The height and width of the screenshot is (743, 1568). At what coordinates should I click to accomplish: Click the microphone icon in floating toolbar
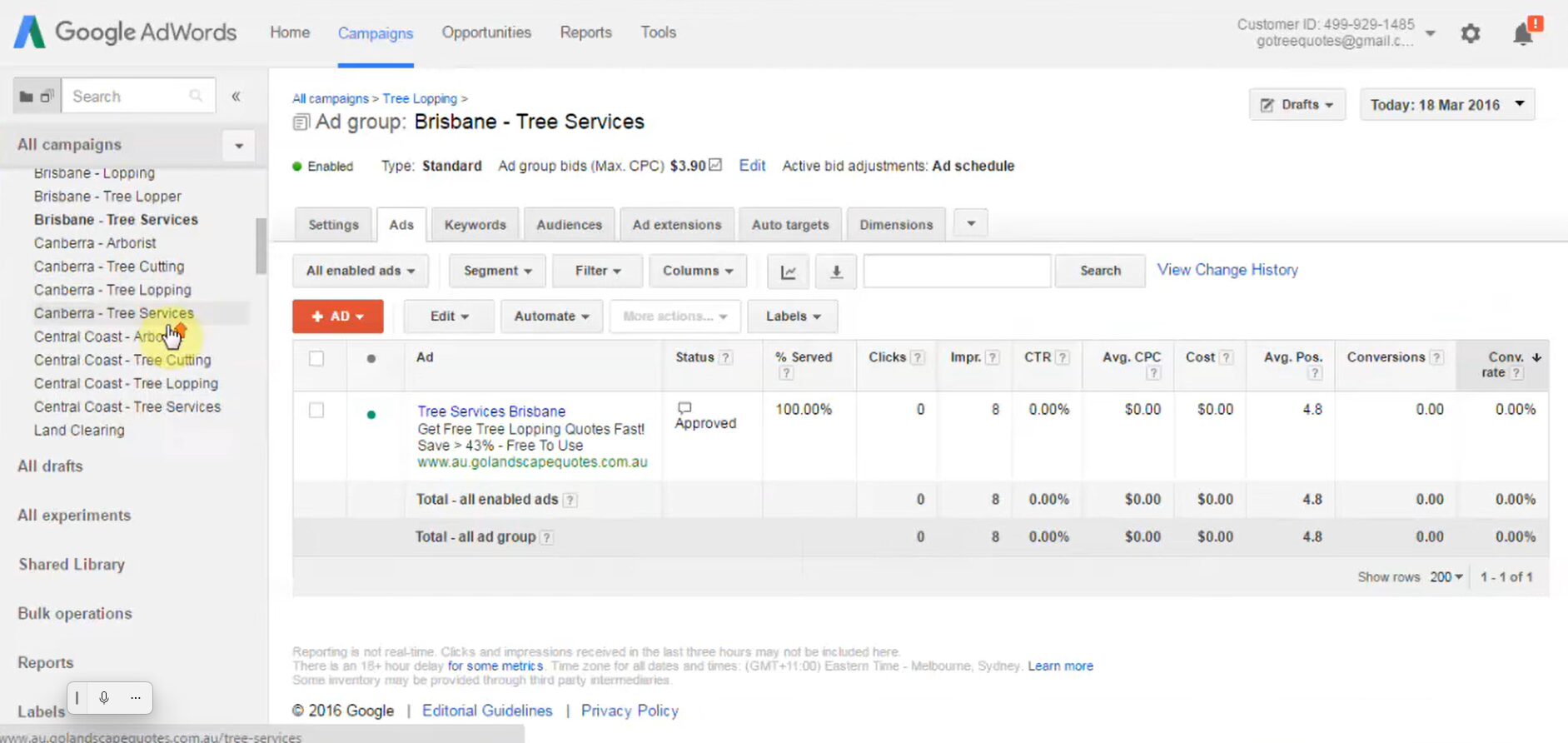pos(104,697)
